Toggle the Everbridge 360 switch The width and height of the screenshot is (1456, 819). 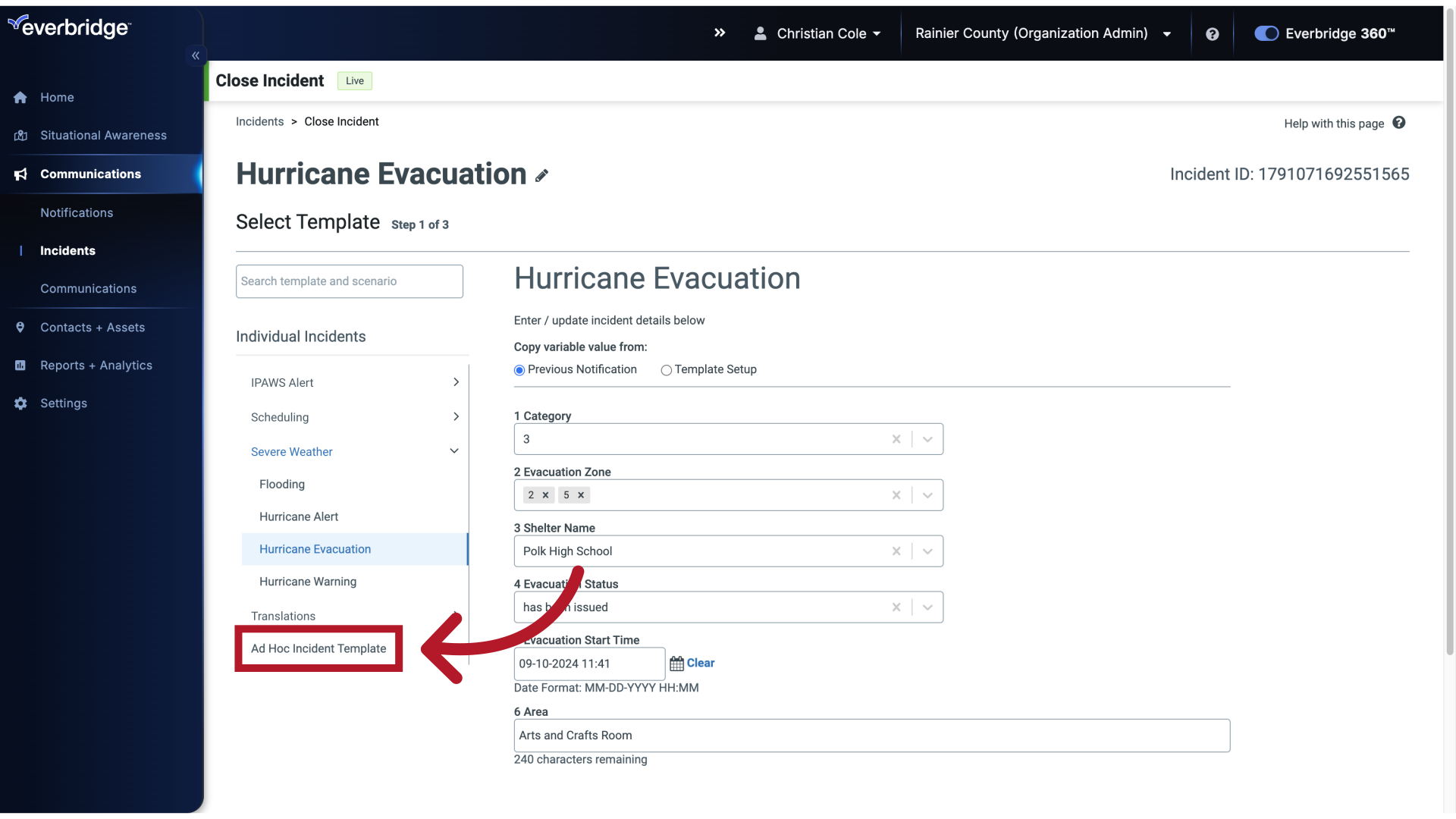(1266, 33)
